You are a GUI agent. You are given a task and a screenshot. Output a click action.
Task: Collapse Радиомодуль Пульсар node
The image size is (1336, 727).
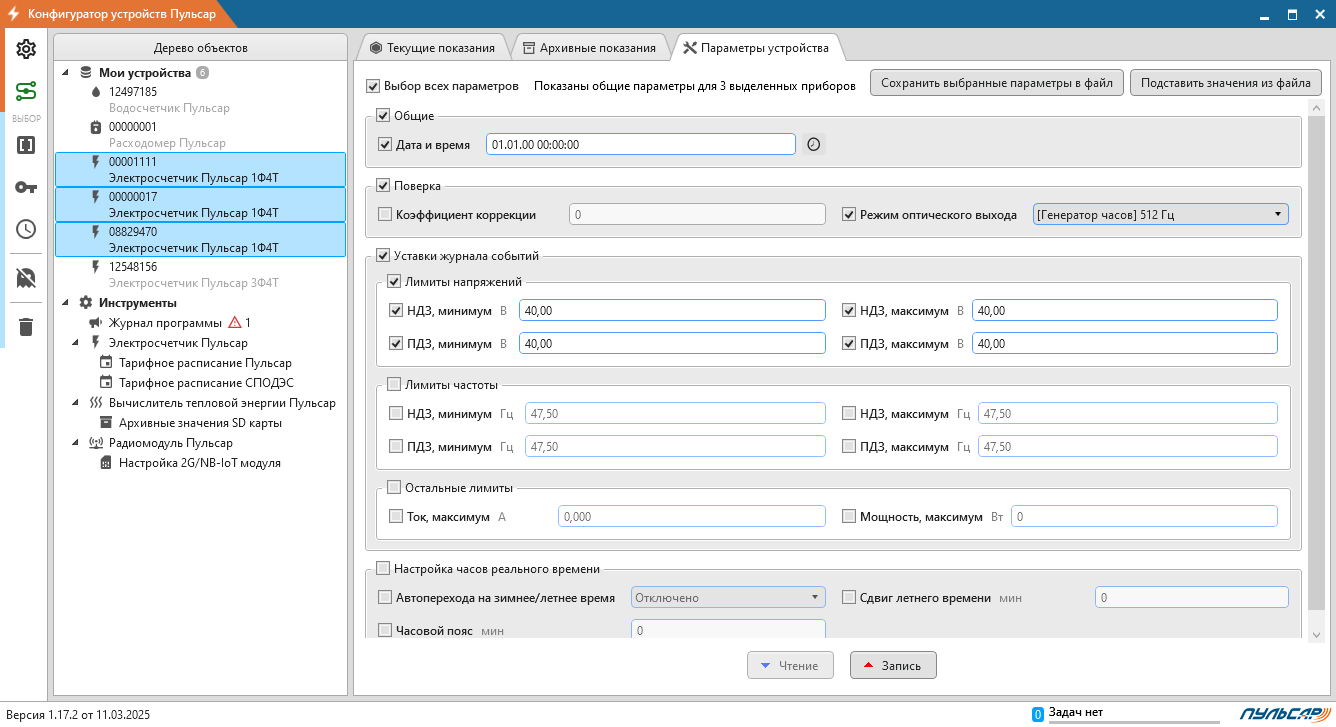(x=77, y=443)
